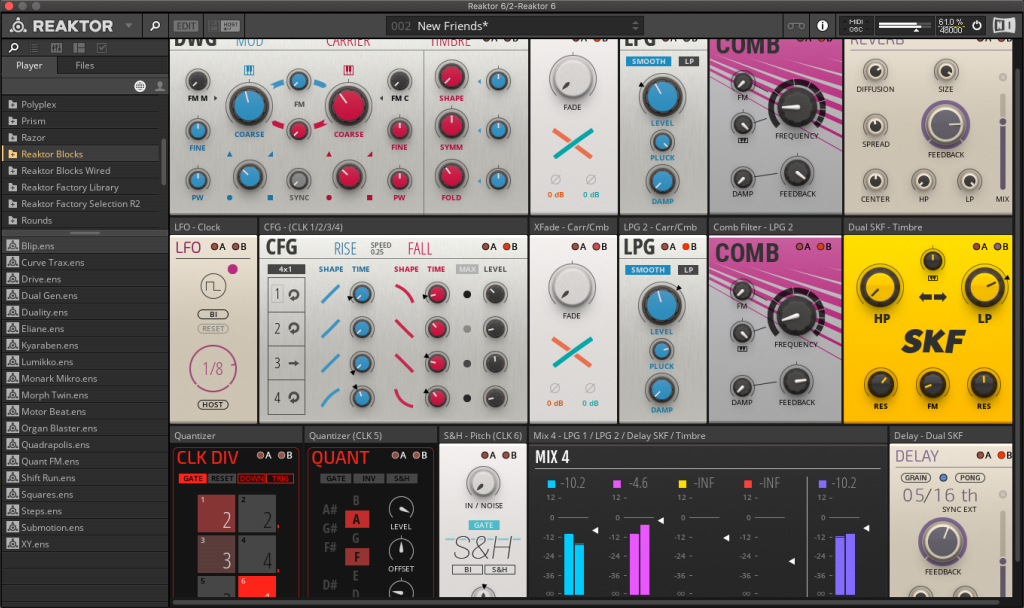The height and width of the screenshot is (608, 1024).
Task: Open the Rounds folder
Action: [81, 221]
